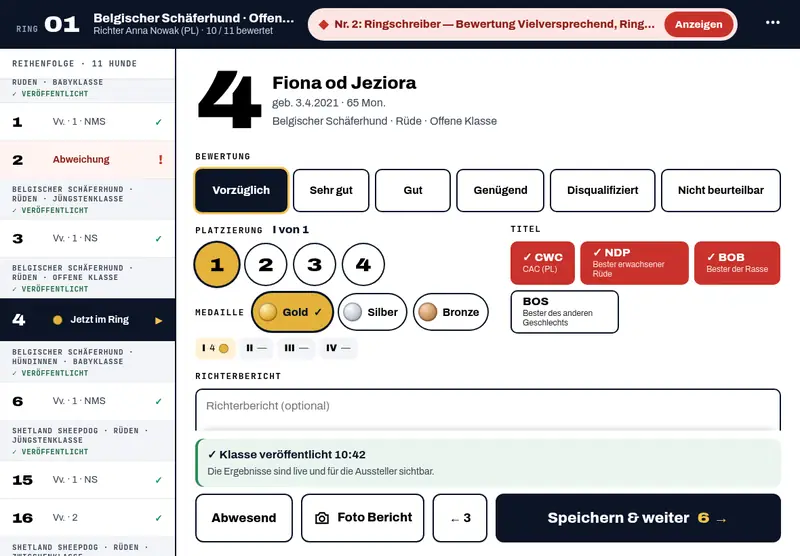Click the Hündinnen Babyklasse group header
This screenshot has width=800, height=556.
pos(87,362)
